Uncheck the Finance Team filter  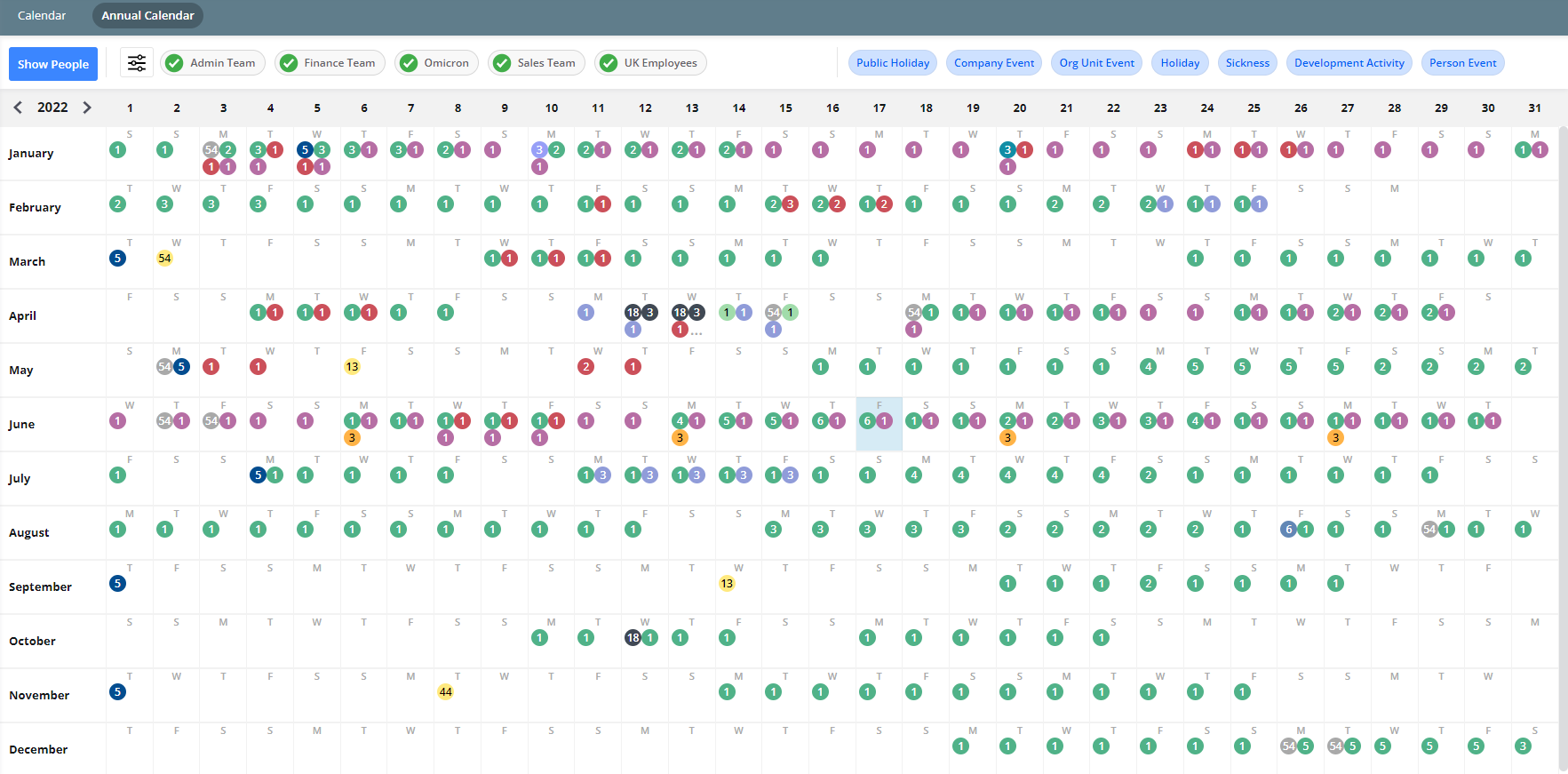[329, 63]
